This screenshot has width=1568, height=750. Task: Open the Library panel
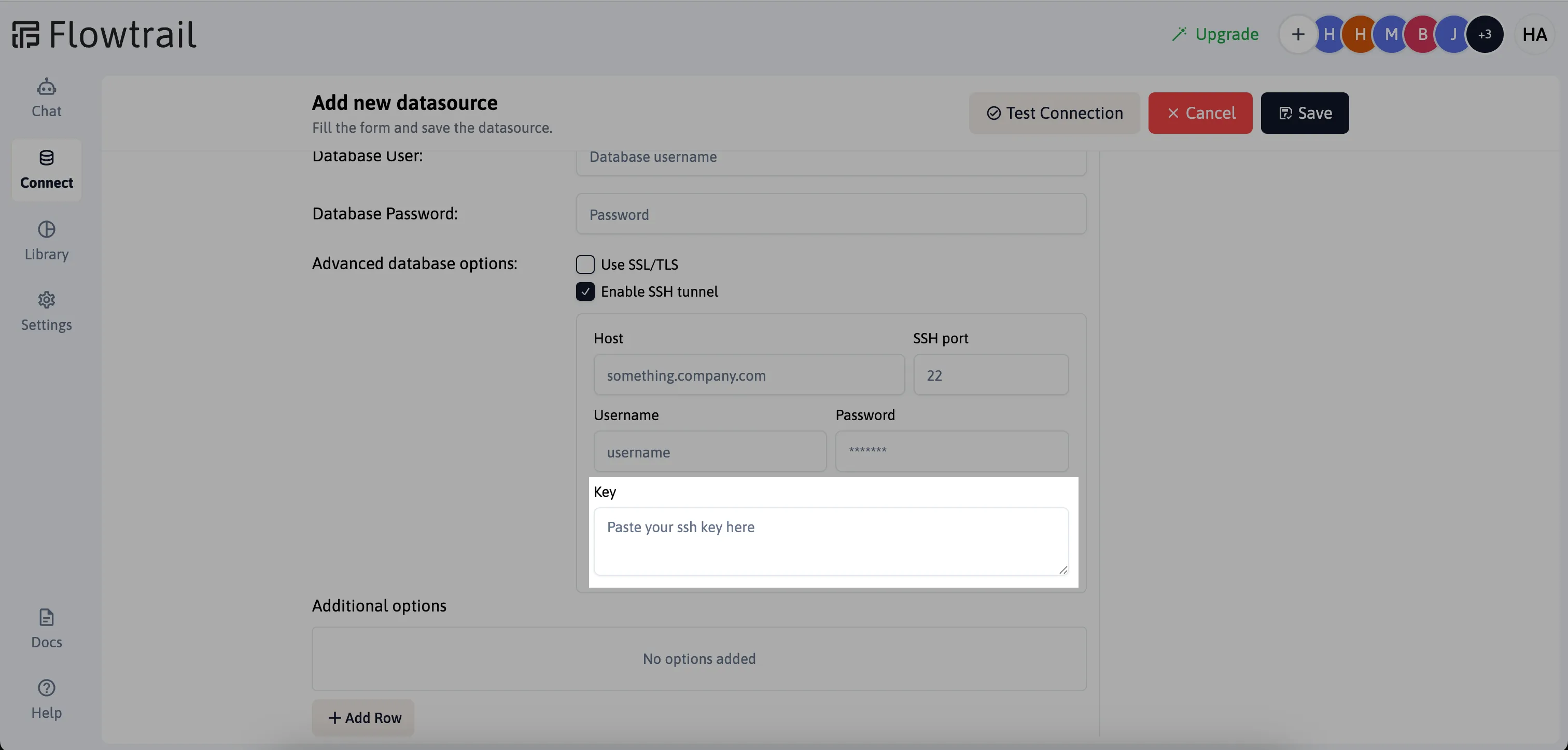pyautogui.click(x=46, y=240)
